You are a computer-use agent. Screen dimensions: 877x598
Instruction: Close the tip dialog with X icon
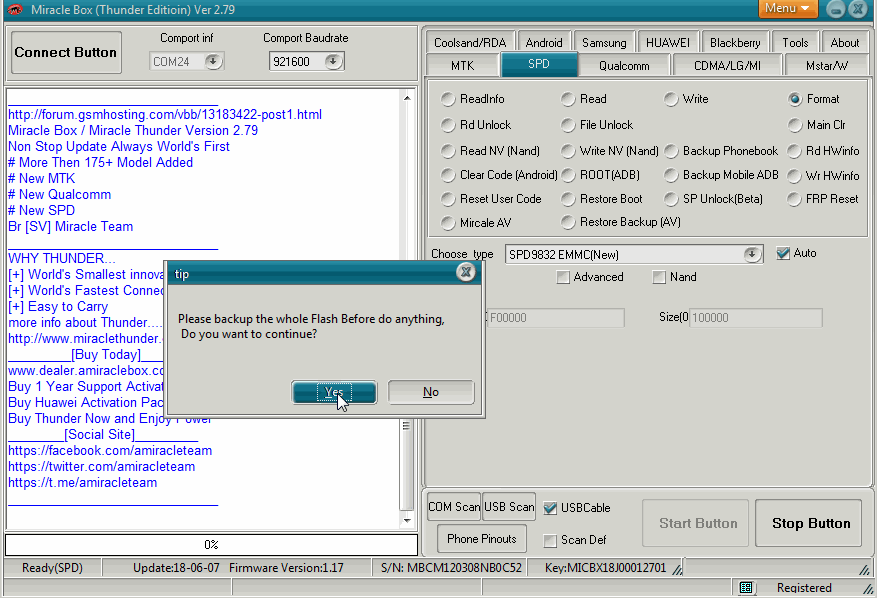point(465,272)
